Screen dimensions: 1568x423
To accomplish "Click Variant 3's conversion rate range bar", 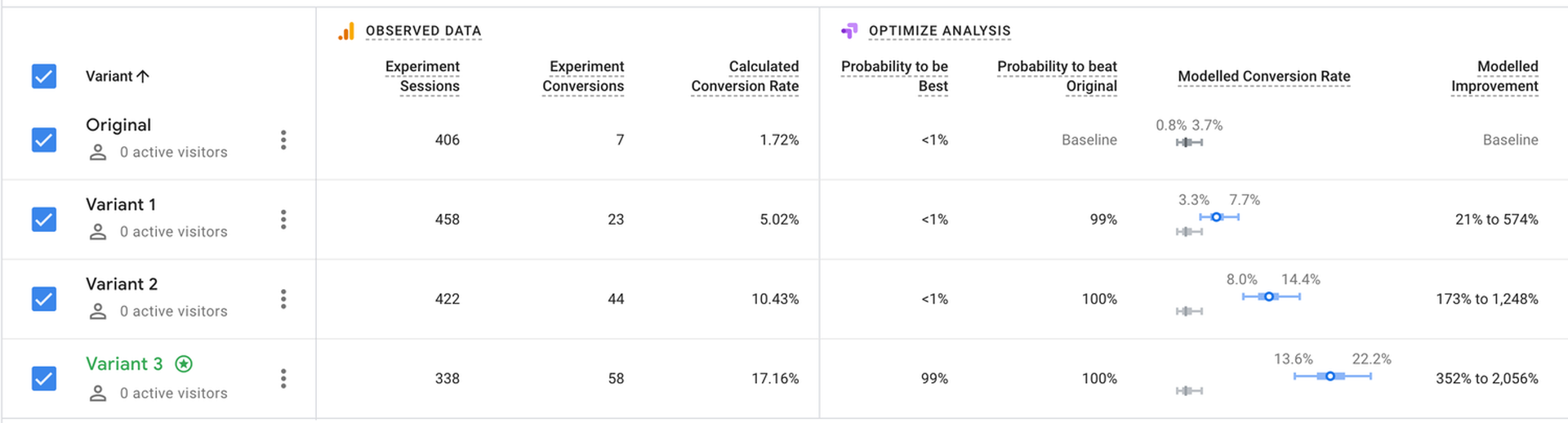I will pos(1332,376).
